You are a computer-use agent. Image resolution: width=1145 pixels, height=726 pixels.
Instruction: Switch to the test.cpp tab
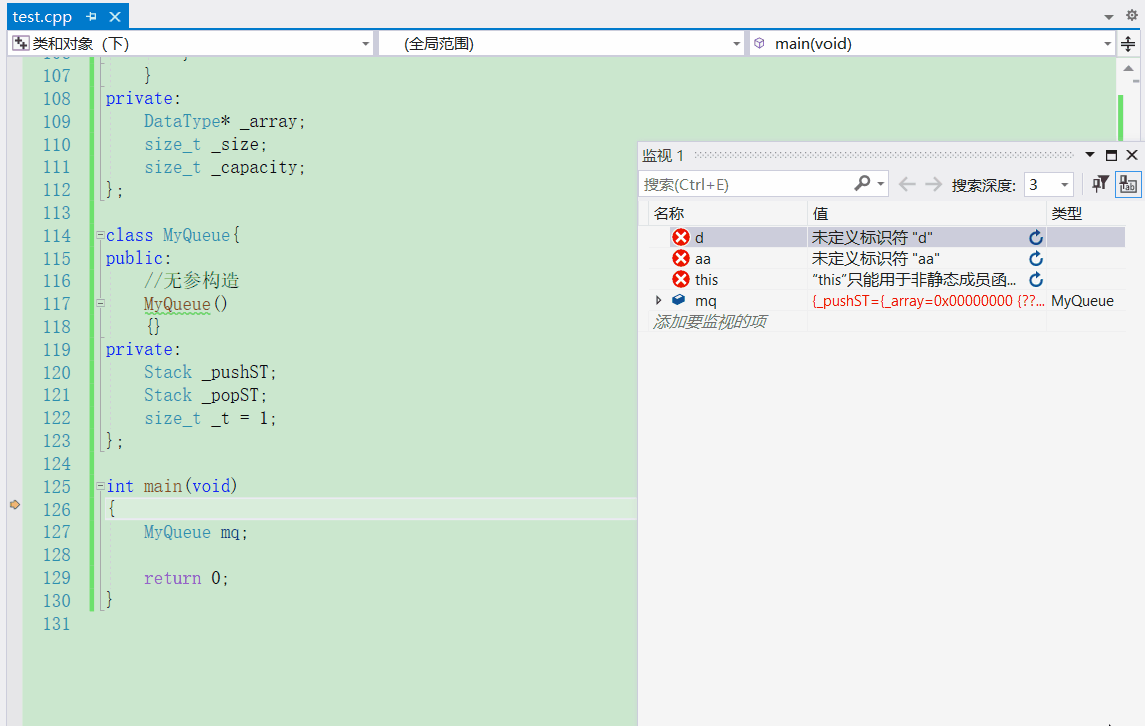pos(42,16)
